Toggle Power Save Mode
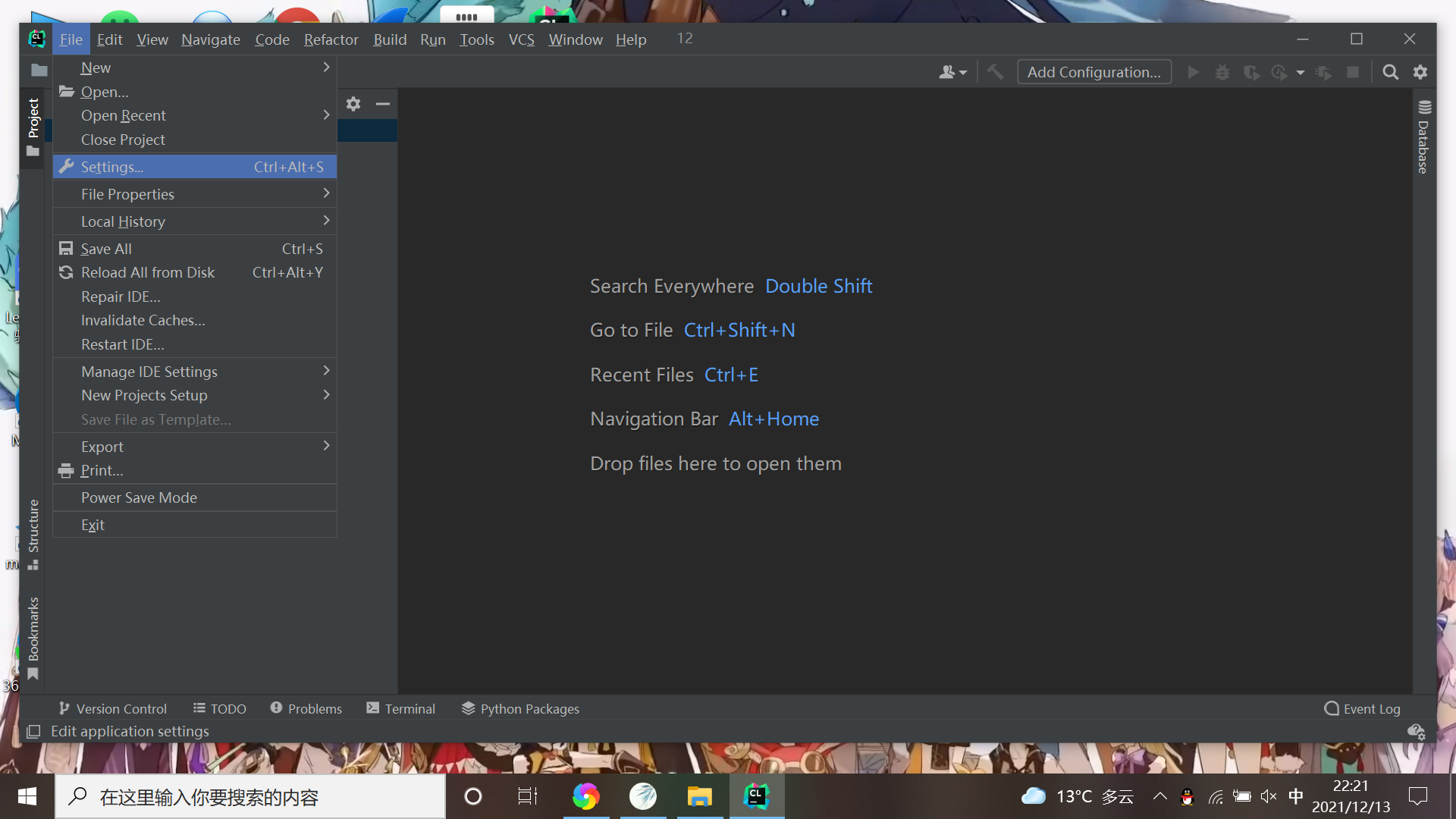 [139, 497]
